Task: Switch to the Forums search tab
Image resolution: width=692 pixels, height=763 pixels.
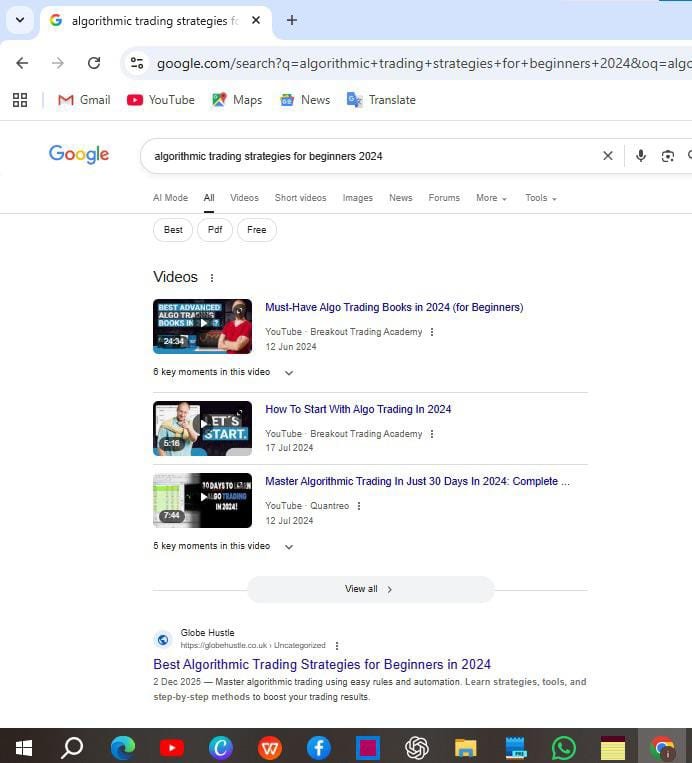Action: 444,198
